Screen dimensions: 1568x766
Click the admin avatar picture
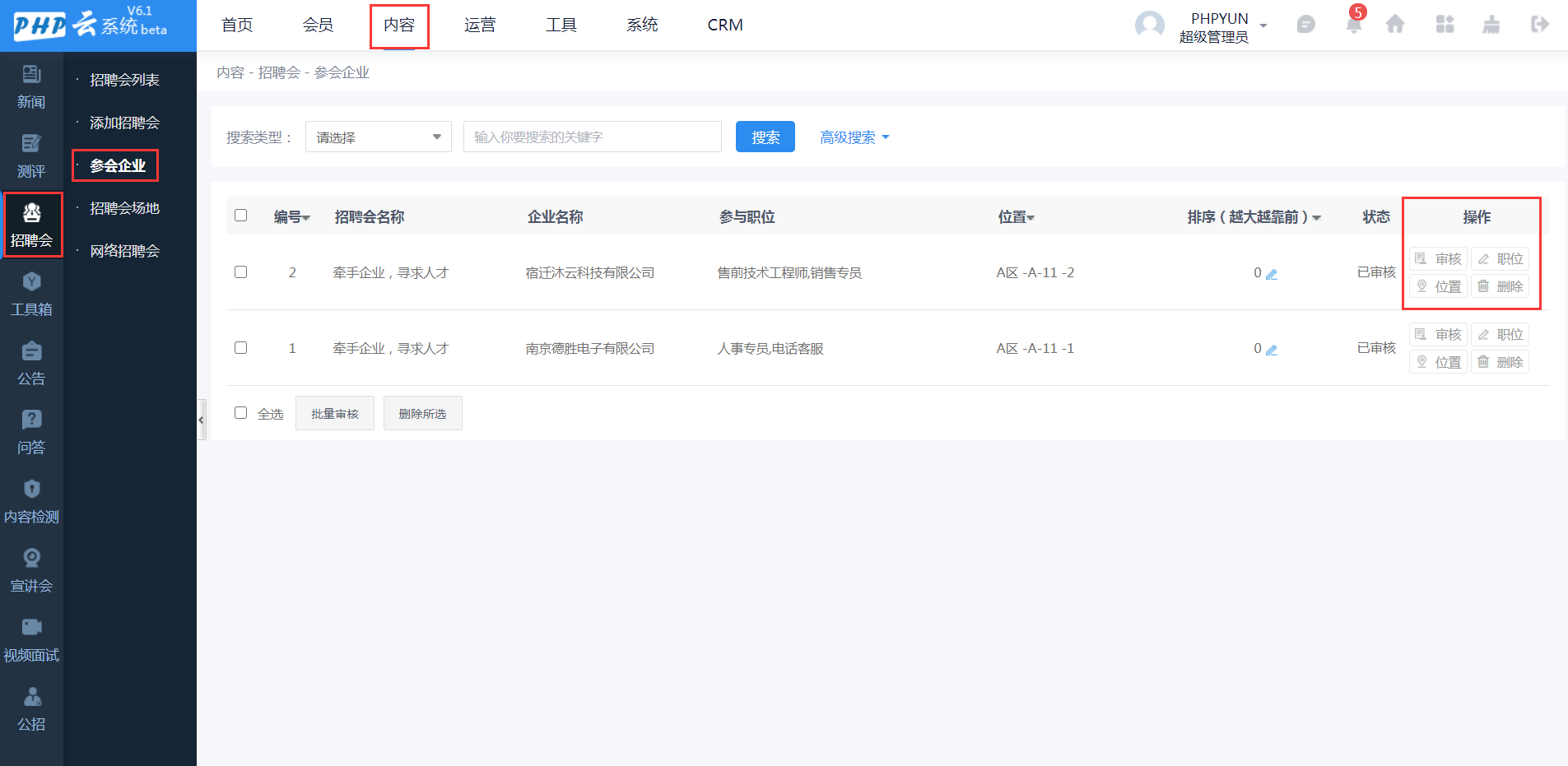pyautogui.click(x=1149, y=26)
